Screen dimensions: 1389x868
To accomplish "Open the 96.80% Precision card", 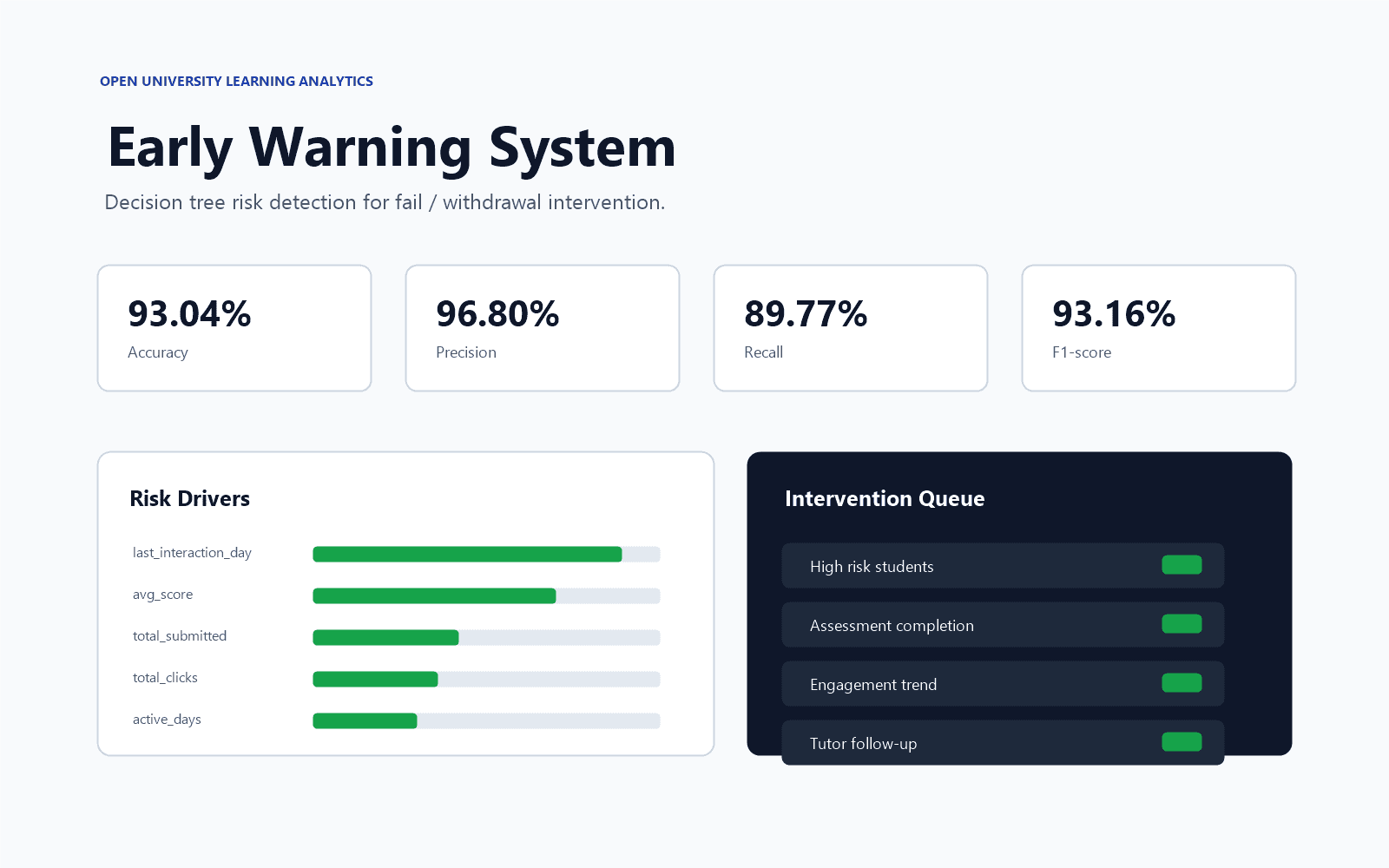I will (543, 328).
